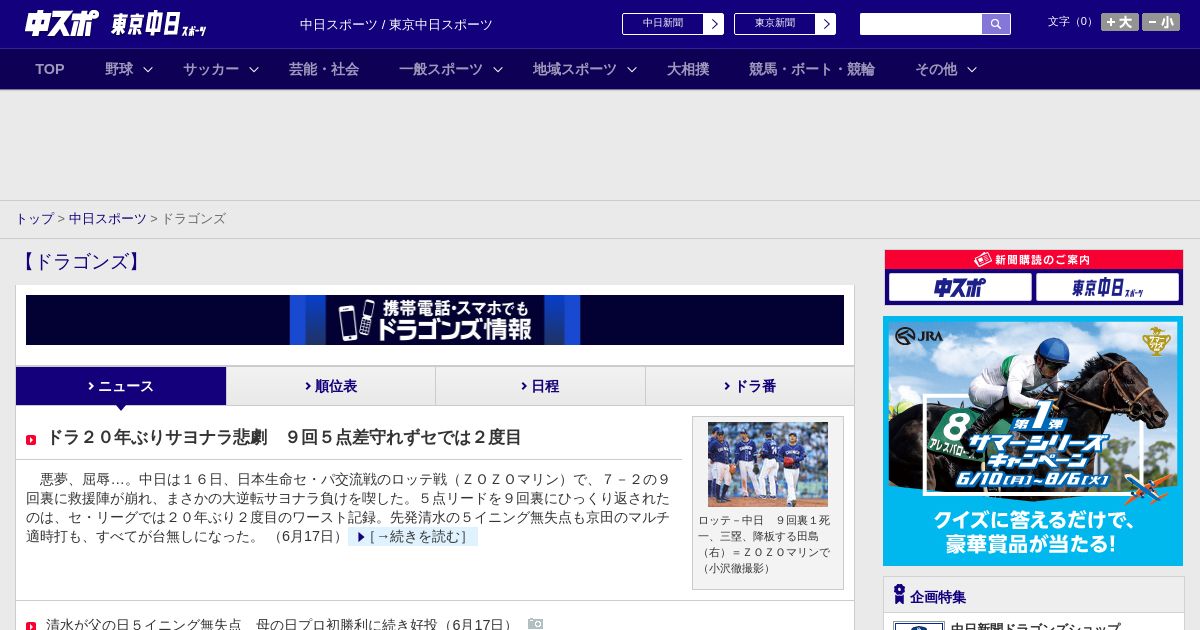Click the 中スポ logo in header
The height and width of the screenshot is (630, 1200).
[x=61, y=23]
